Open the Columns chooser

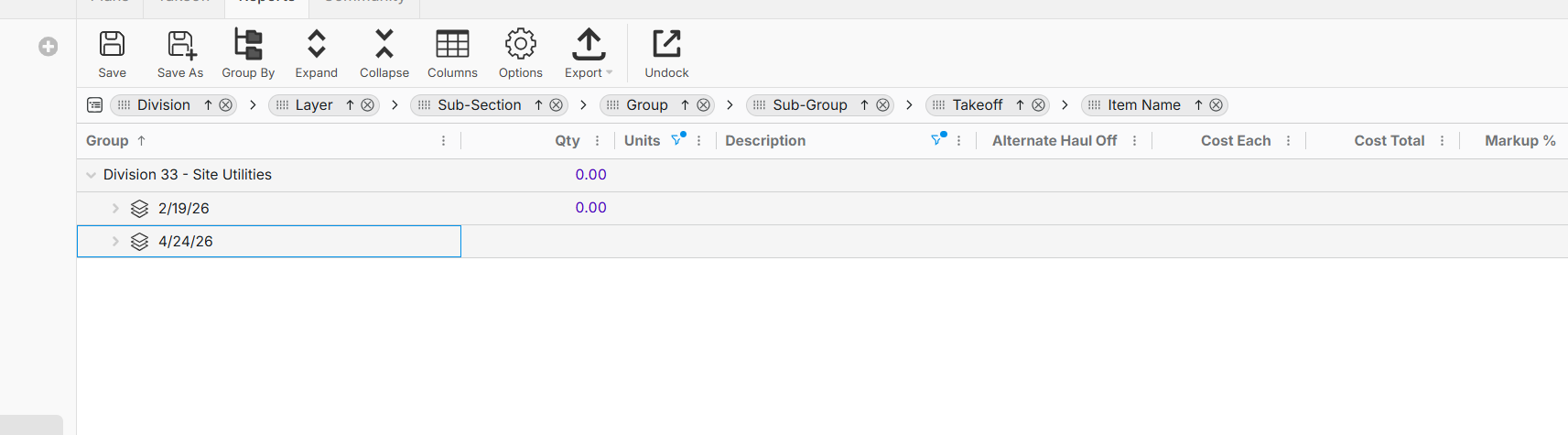(452, 44)
